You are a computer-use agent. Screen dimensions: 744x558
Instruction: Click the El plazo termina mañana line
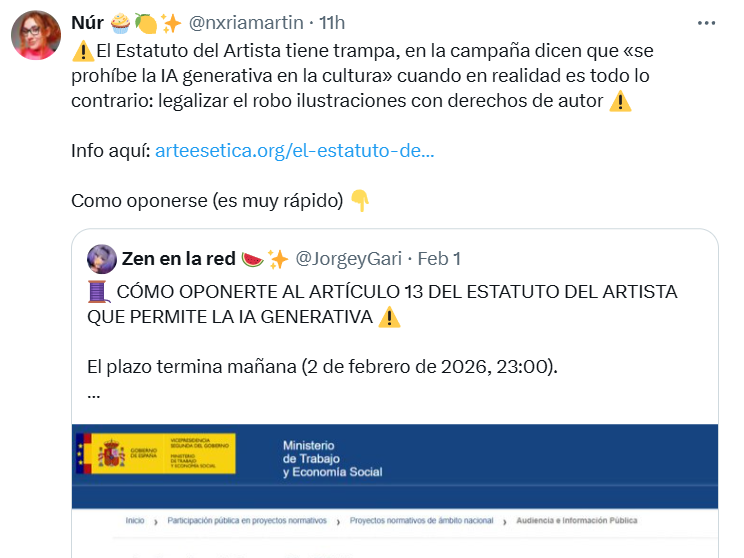point(322,365)
